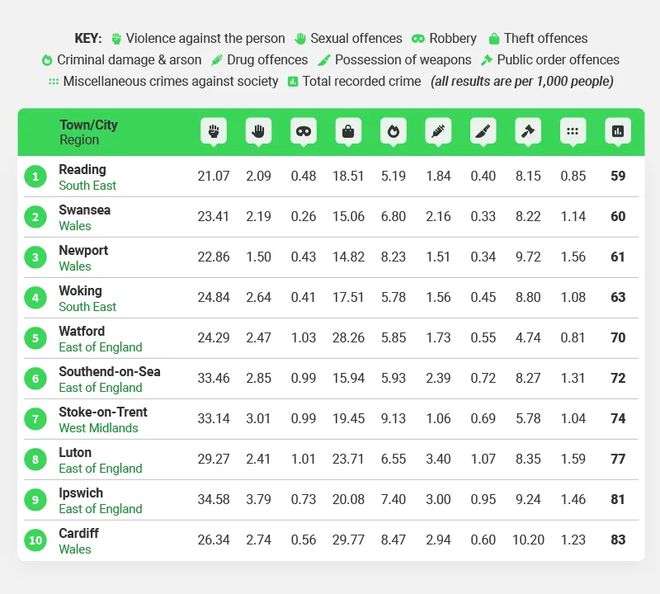The image size is (660, 594).
Task: Click the robbery mask icon in header
Action: pyautogui.click(x=303, y=131)
